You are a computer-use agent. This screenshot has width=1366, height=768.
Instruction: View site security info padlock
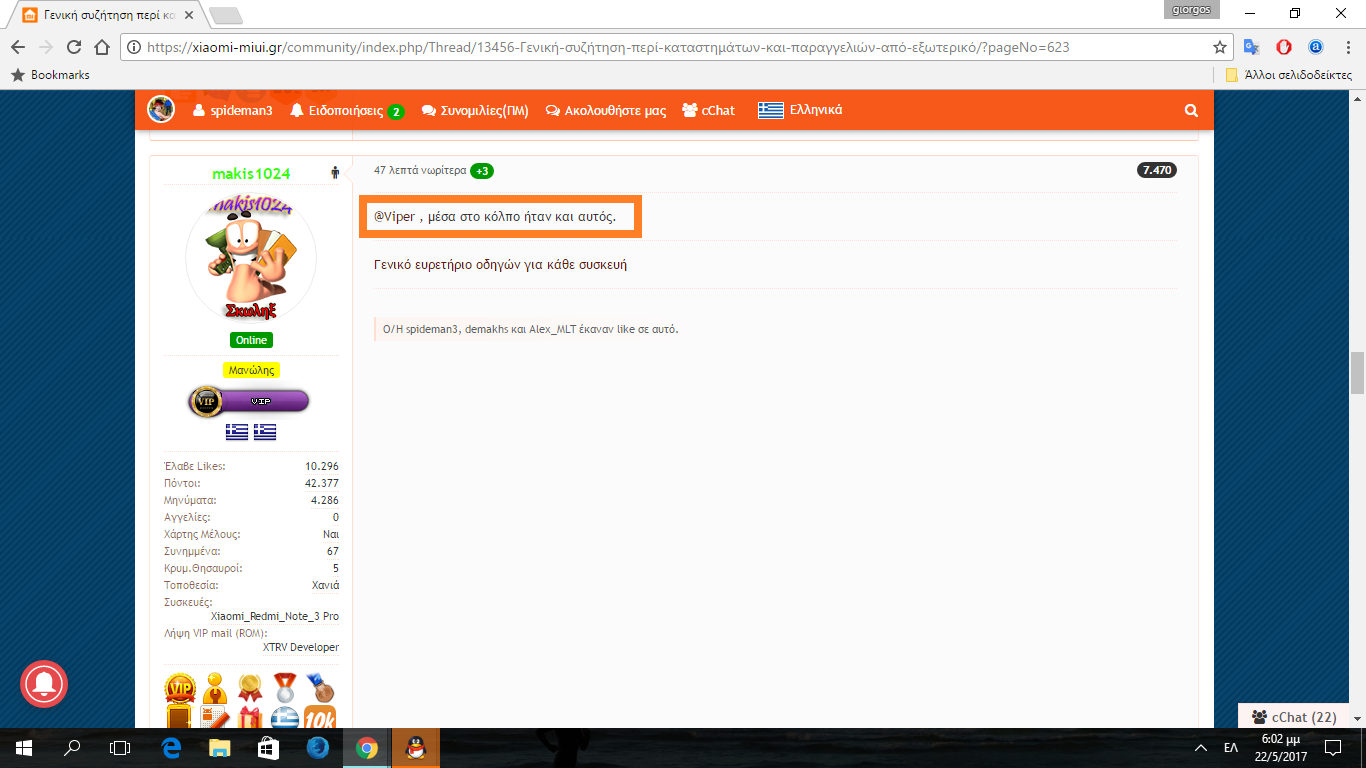click(x=133, y=47)
